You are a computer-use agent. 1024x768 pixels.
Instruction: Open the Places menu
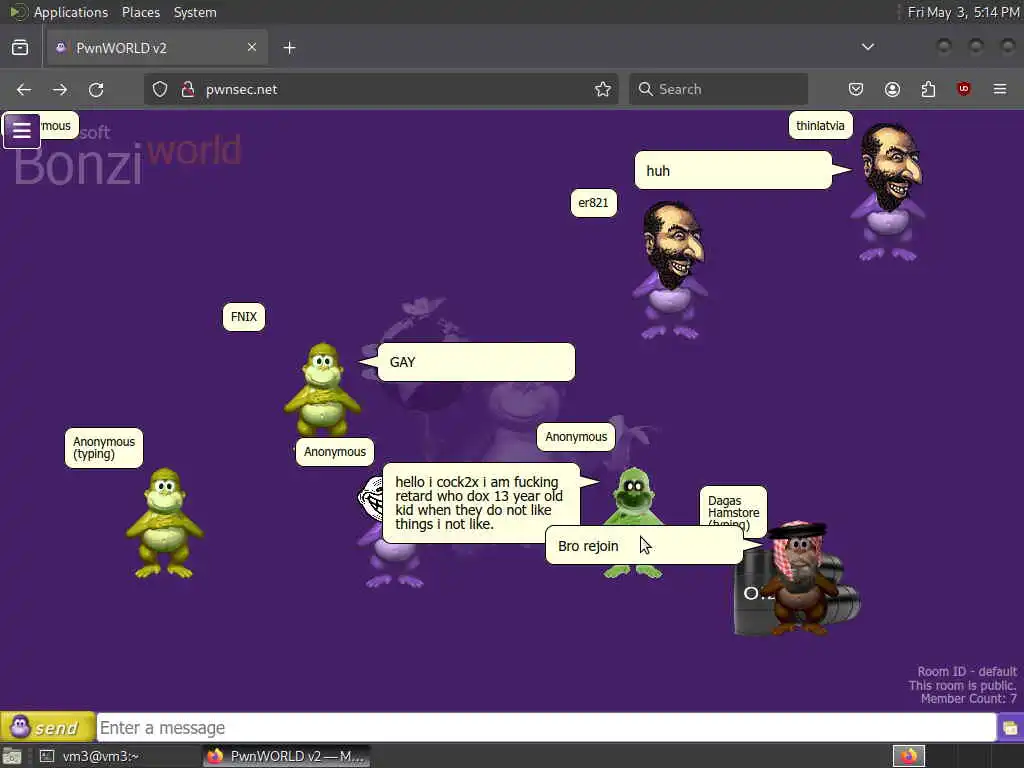click(140, 12)
